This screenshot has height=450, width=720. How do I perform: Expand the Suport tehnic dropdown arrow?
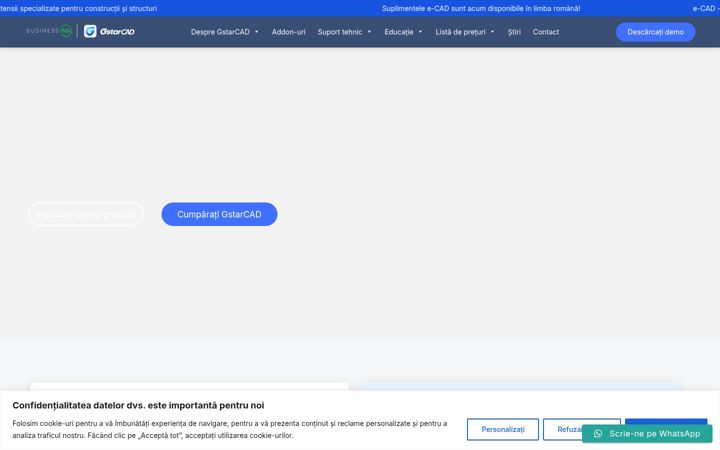(369, 32)
